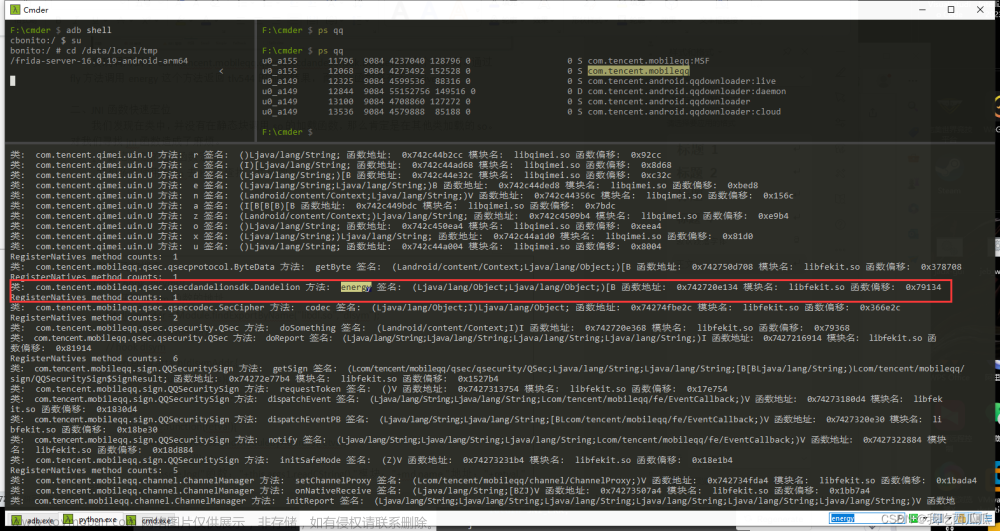This screenshot has width=1000, height=531.
Task: Close the Cmder window
Action: (981, 10)
